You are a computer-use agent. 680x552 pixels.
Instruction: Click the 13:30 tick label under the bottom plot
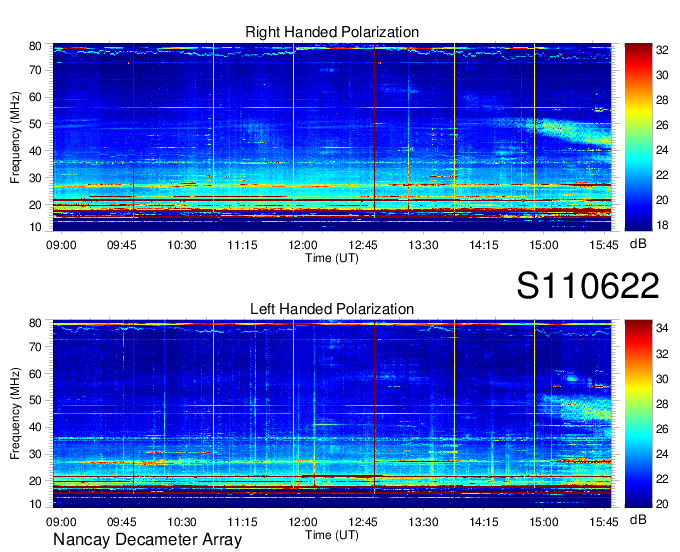(x=423, y=522)
